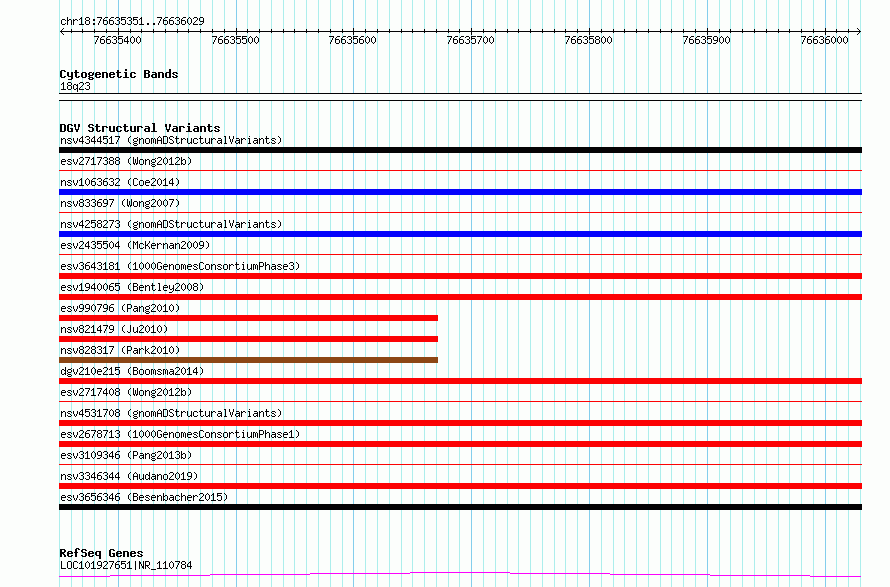890x587 pixels.
Task: Select variant label esv2435504 (McKernan2009)
Action: click(x=135, y=245)
